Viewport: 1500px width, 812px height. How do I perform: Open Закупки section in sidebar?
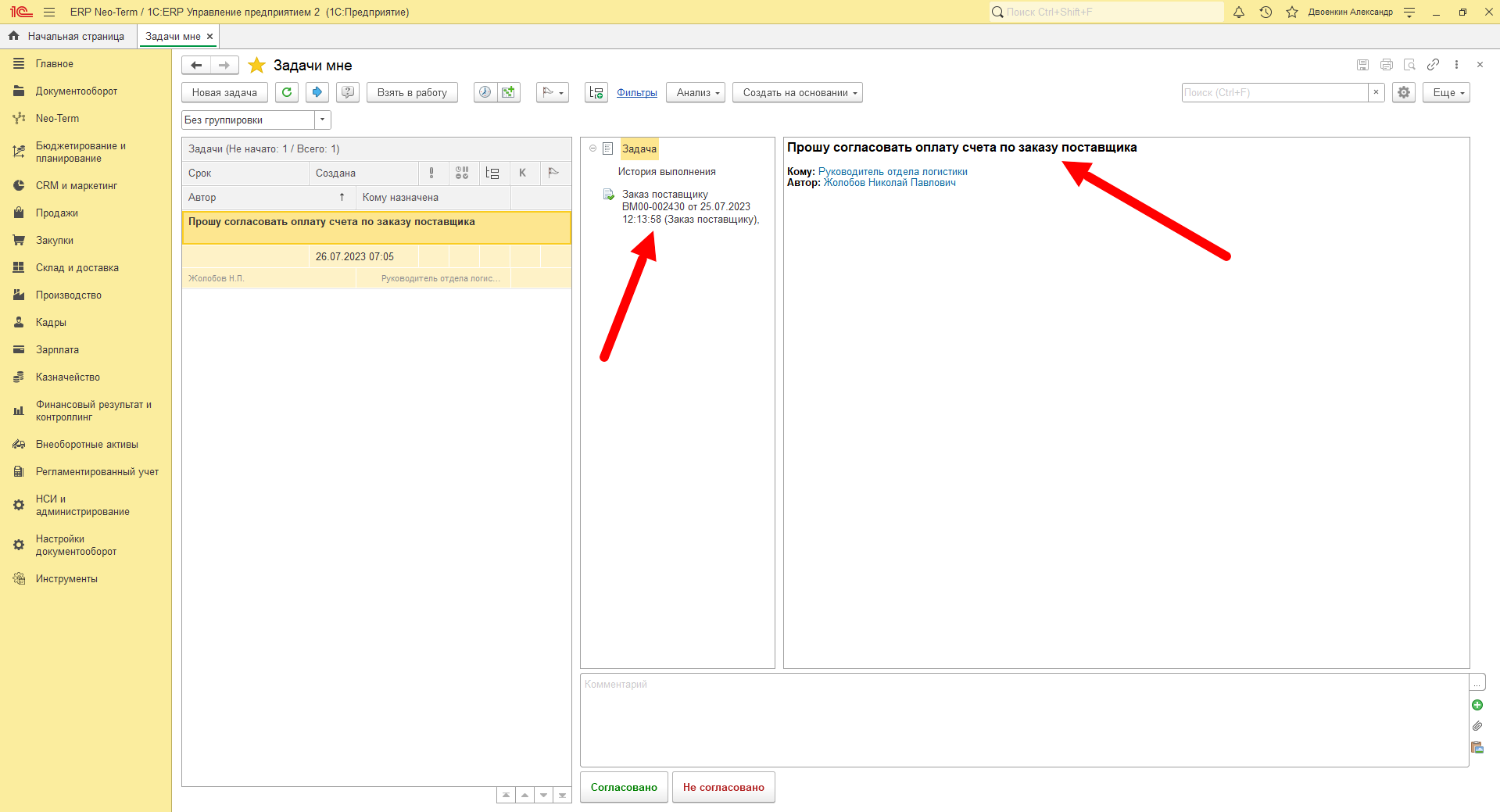click(55, 240)
